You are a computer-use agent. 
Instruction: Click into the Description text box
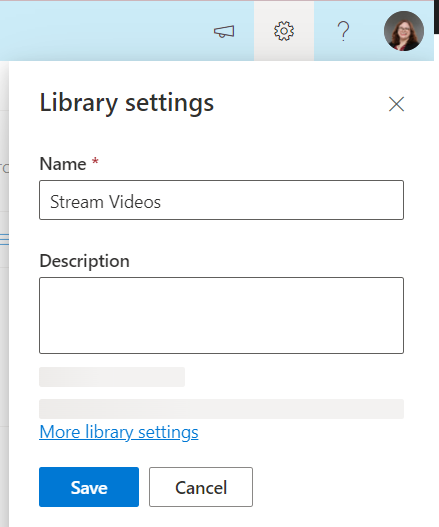pyautogui.click(x=222, y=315)
